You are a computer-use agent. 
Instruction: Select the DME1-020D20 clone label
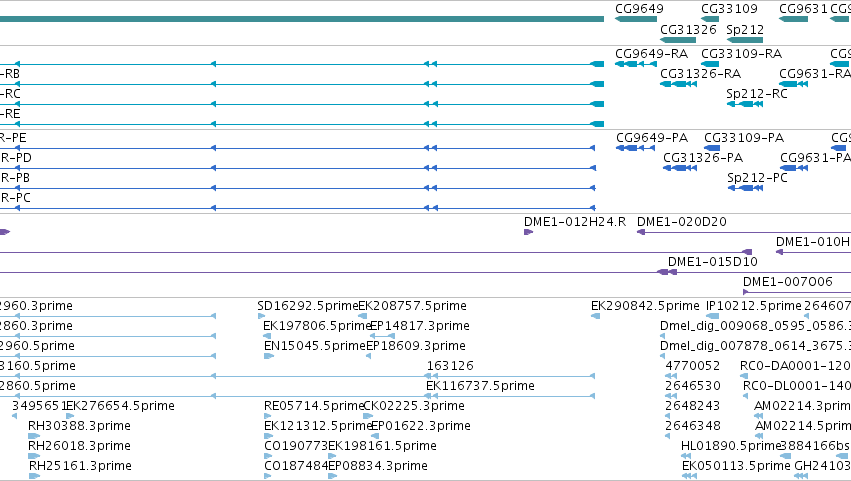point(681,222)
